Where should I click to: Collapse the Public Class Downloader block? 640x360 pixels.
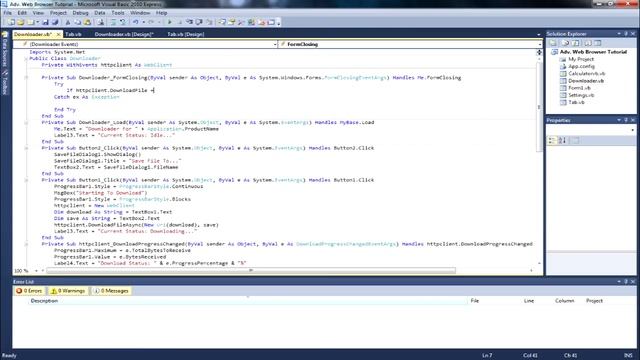pos(26,58)
